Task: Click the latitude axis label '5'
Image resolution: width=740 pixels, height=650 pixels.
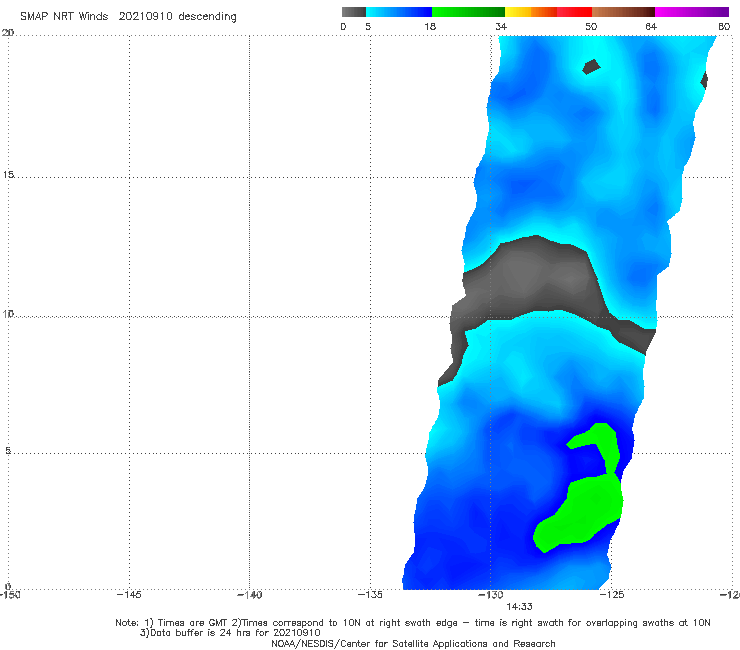Action: point(8,451)
